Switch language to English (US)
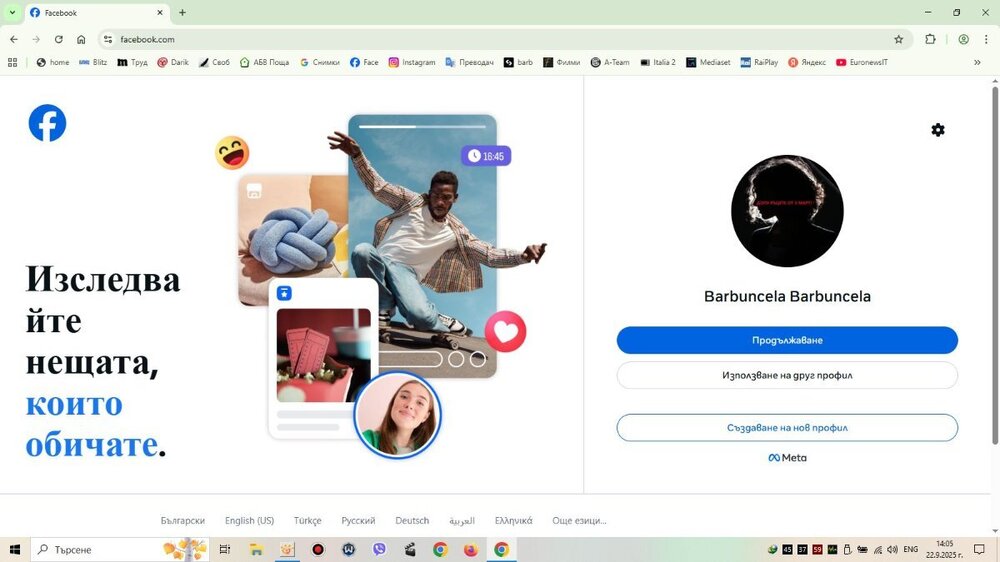The height and width of the screenshot is (562, 1000). click(249, 520)
